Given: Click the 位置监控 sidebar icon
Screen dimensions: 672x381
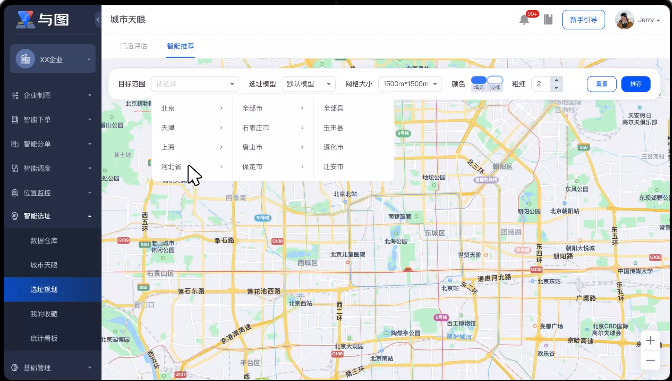Looking at the screenshot, I should (x=15, y=193).
